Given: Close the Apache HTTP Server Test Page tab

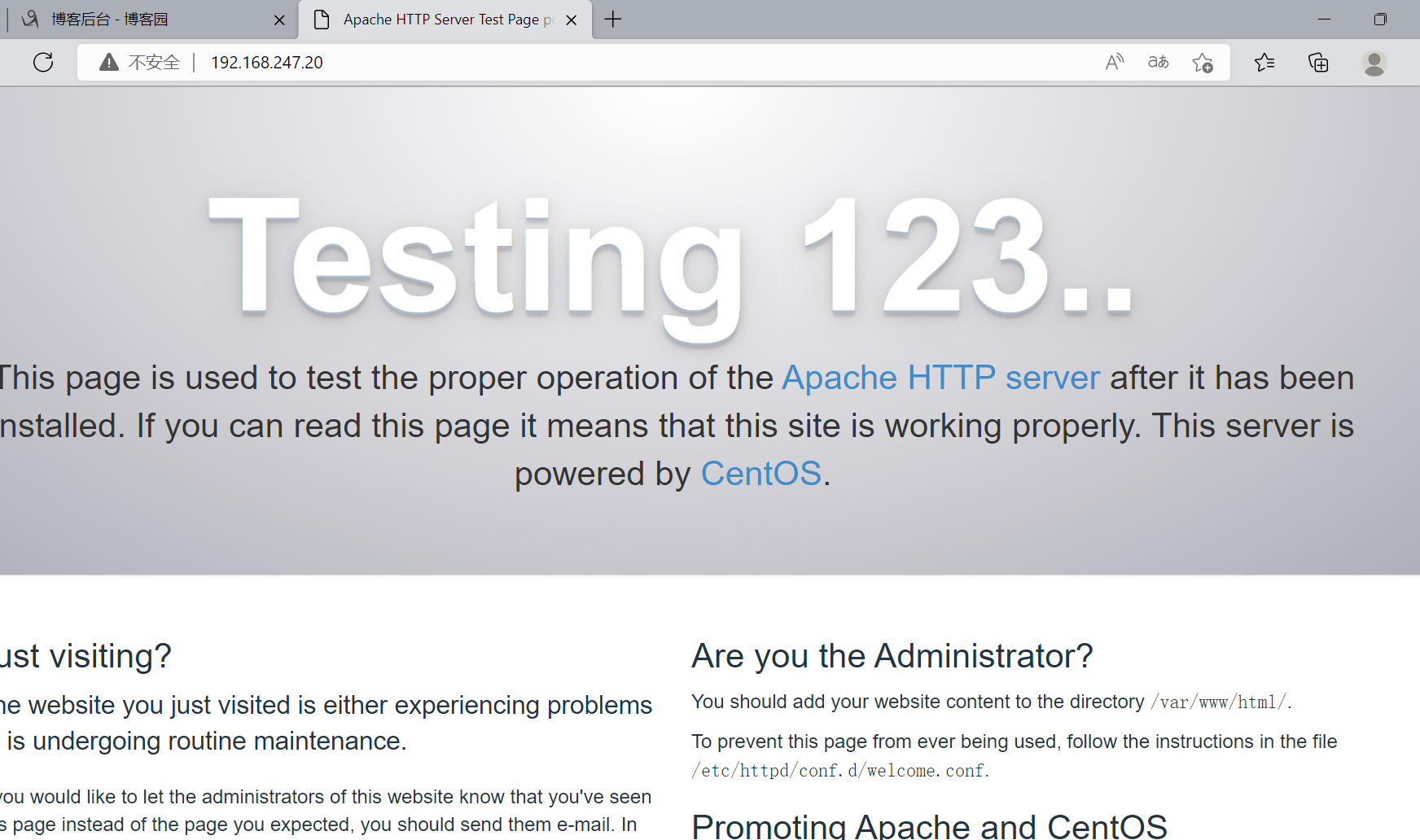Looking at the screenshot, I should coord(572,20).
